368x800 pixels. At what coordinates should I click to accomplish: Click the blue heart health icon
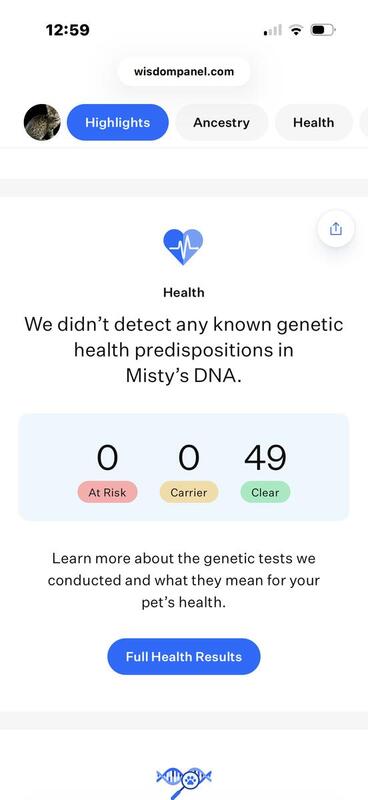tap(183, 247)
